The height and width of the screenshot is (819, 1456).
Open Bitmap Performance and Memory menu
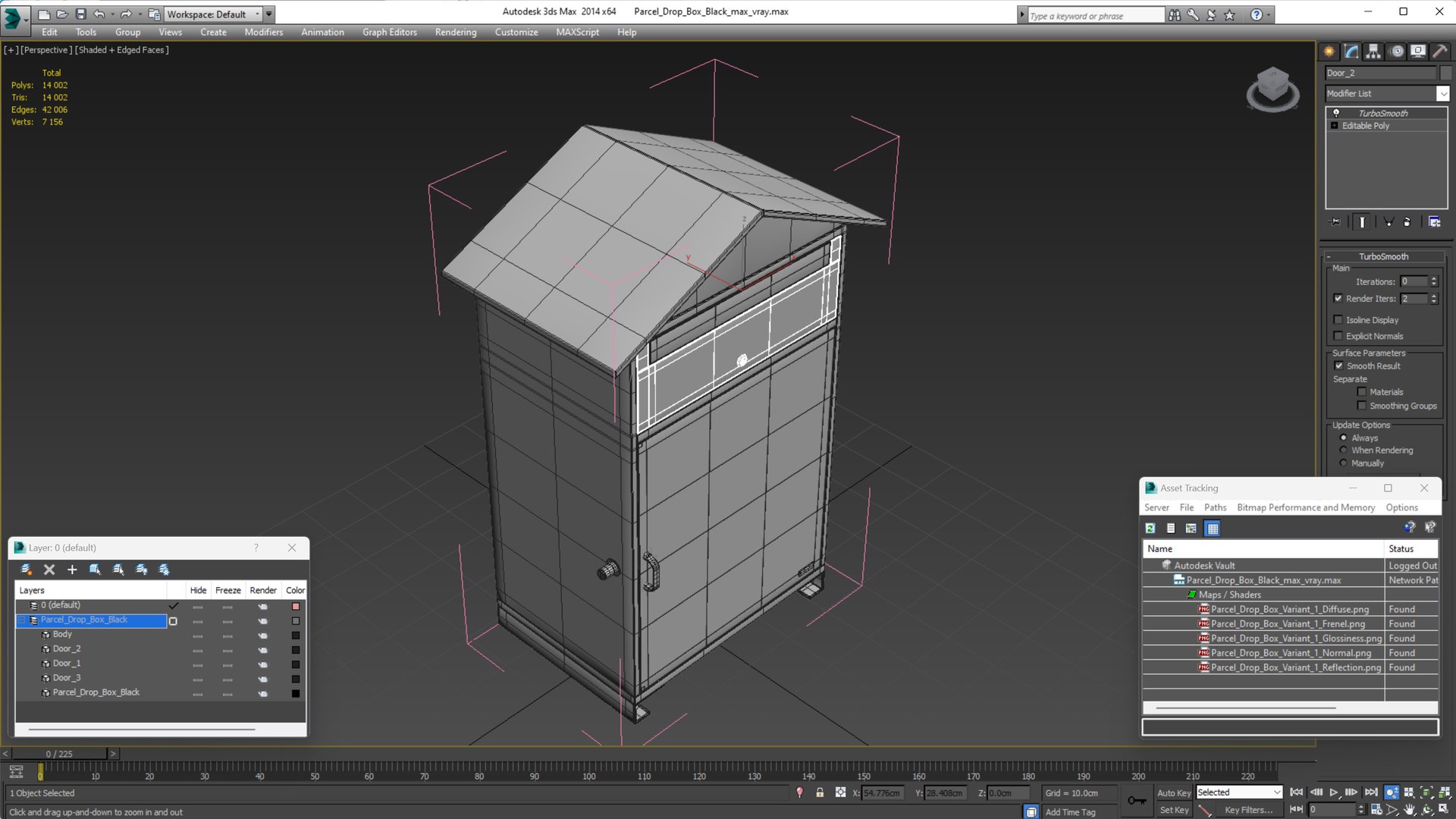coord(1305,507)
